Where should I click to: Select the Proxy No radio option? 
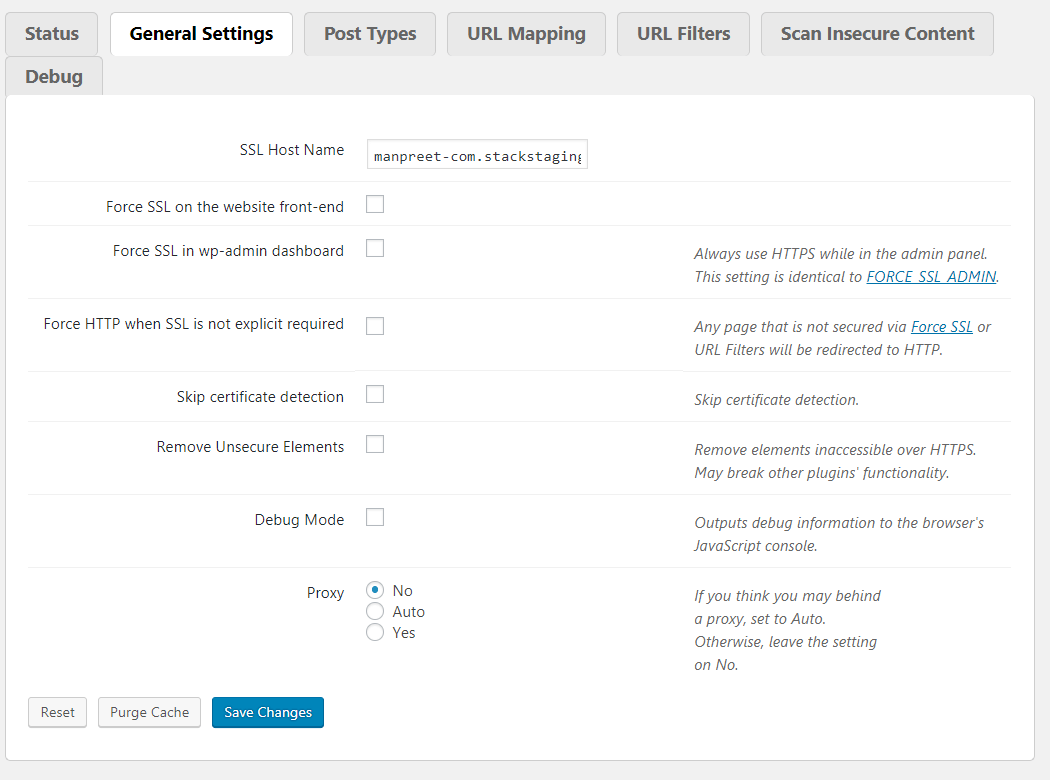tap(375, 591)
